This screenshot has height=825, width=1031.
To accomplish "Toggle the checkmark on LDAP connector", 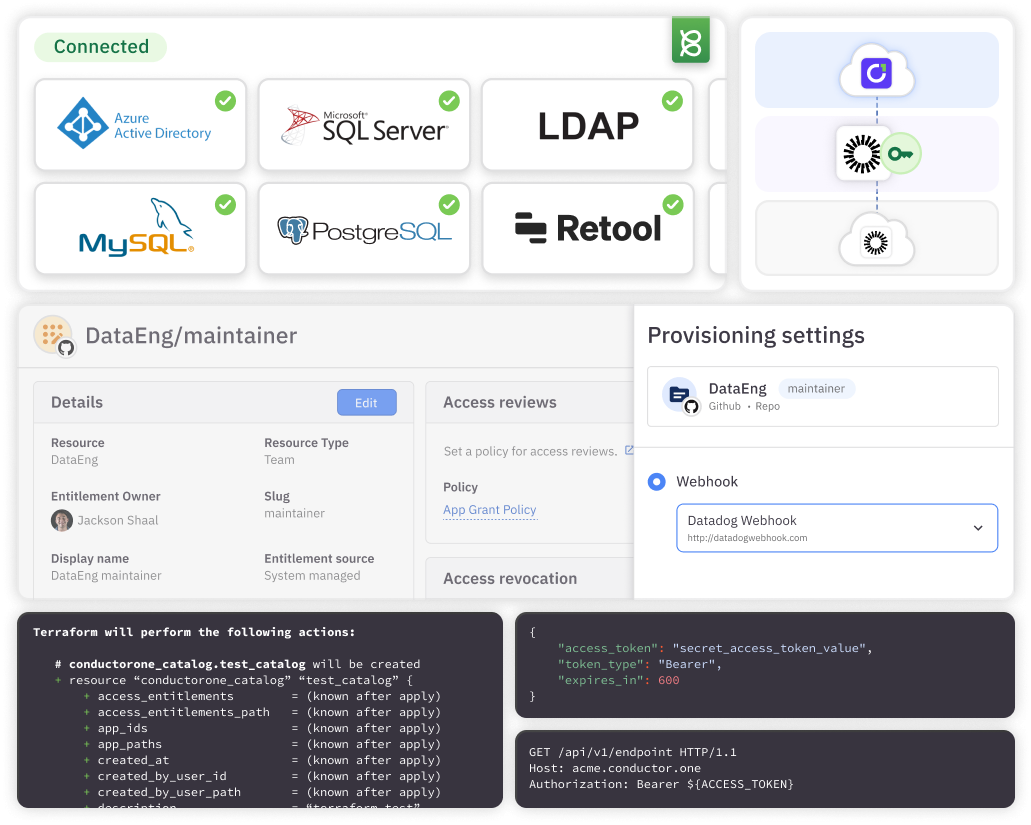I will [x=673, y=101].
